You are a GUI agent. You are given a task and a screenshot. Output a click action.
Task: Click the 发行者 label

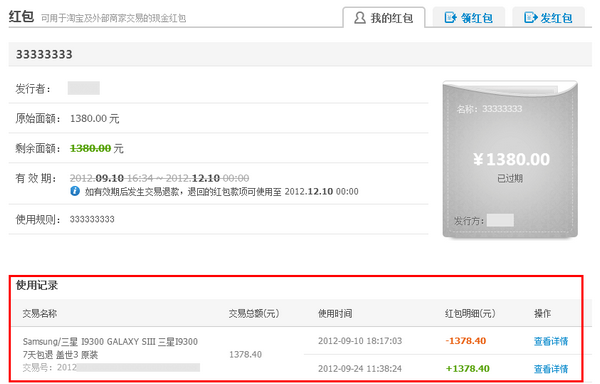pos(33,89)
